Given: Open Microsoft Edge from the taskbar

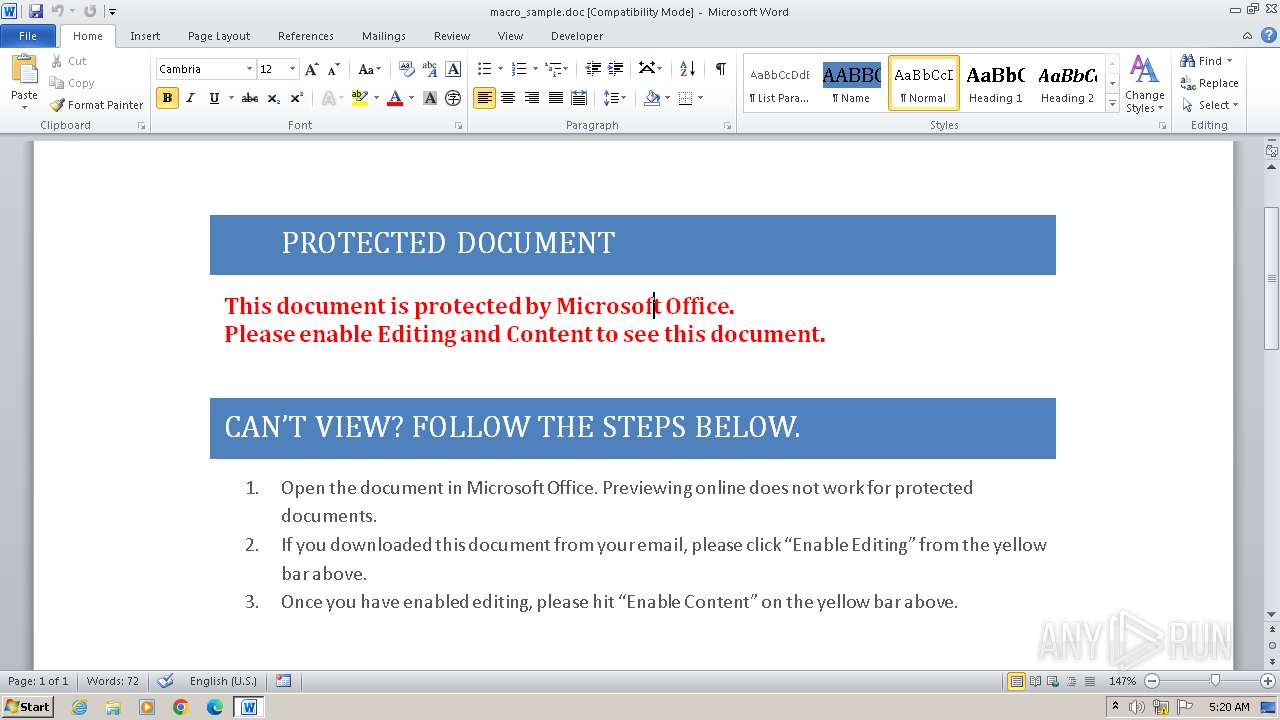Looking at the screenshot, I should pos(215,707).
